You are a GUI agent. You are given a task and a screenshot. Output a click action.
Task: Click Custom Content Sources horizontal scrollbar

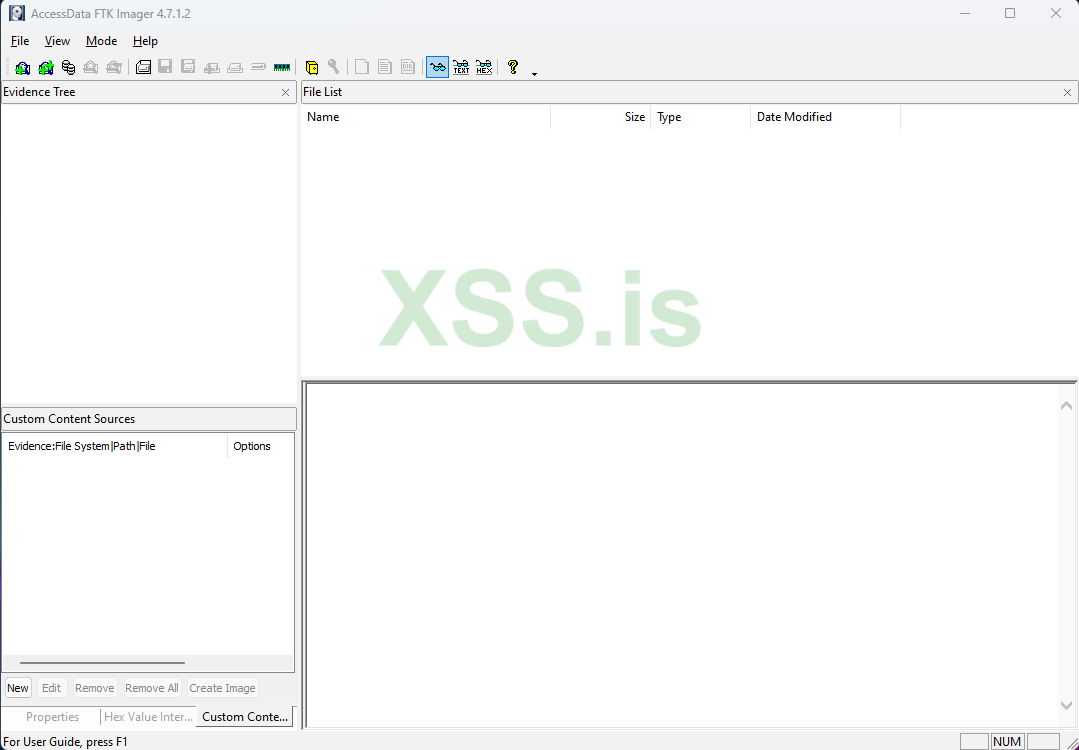coord(103,663)
